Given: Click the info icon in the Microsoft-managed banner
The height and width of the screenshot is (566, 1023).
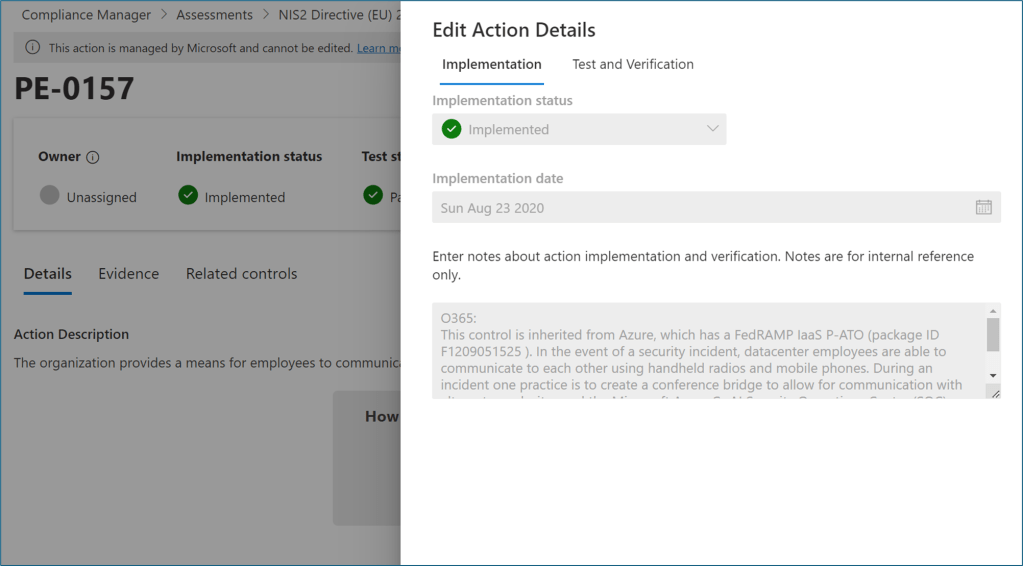Looking at the screenshot, I should click(x=32, y=48).
